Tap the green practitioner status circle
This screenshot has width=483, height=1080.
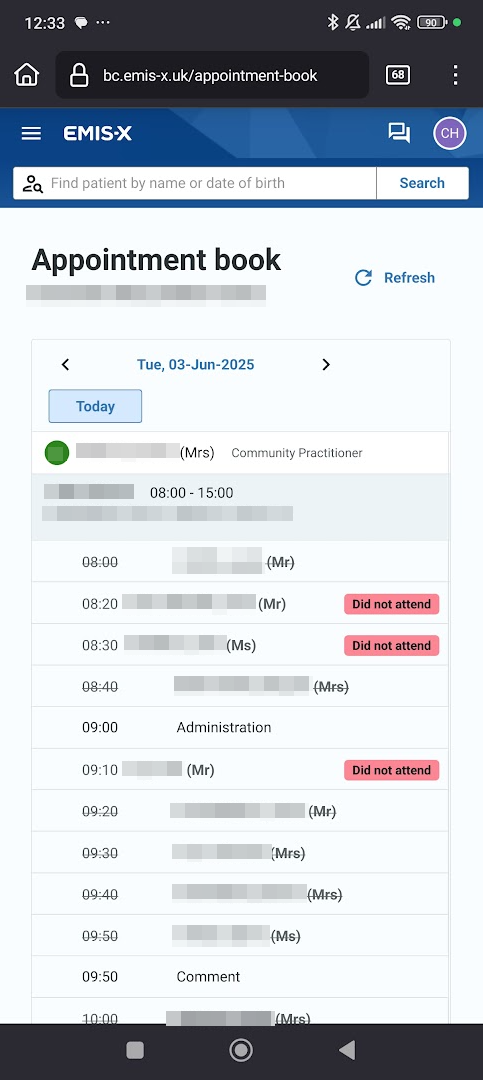(x=57, y=453)
